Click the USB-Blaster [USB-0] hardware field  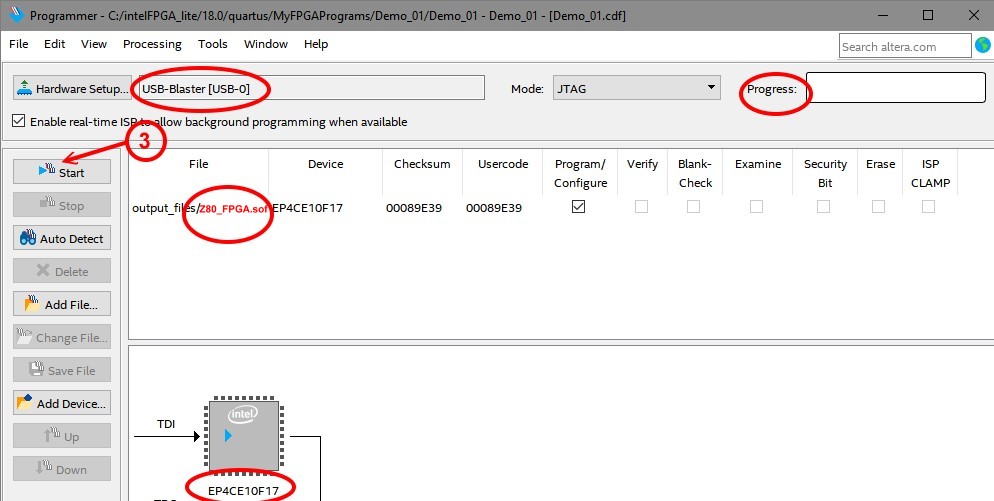(x=312, y=88)
